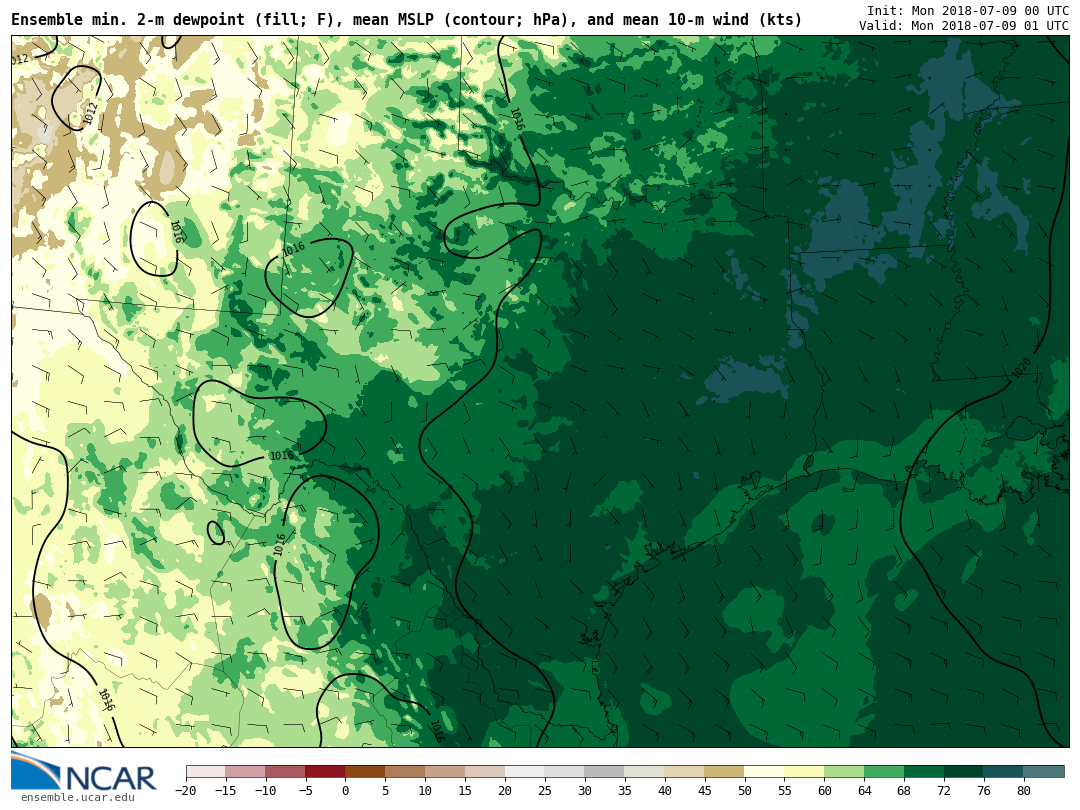Pick the colorbar swatch between 35 and 40
Image resolution: width=1080 pixels, height=810 pixels.
(645, 771)
